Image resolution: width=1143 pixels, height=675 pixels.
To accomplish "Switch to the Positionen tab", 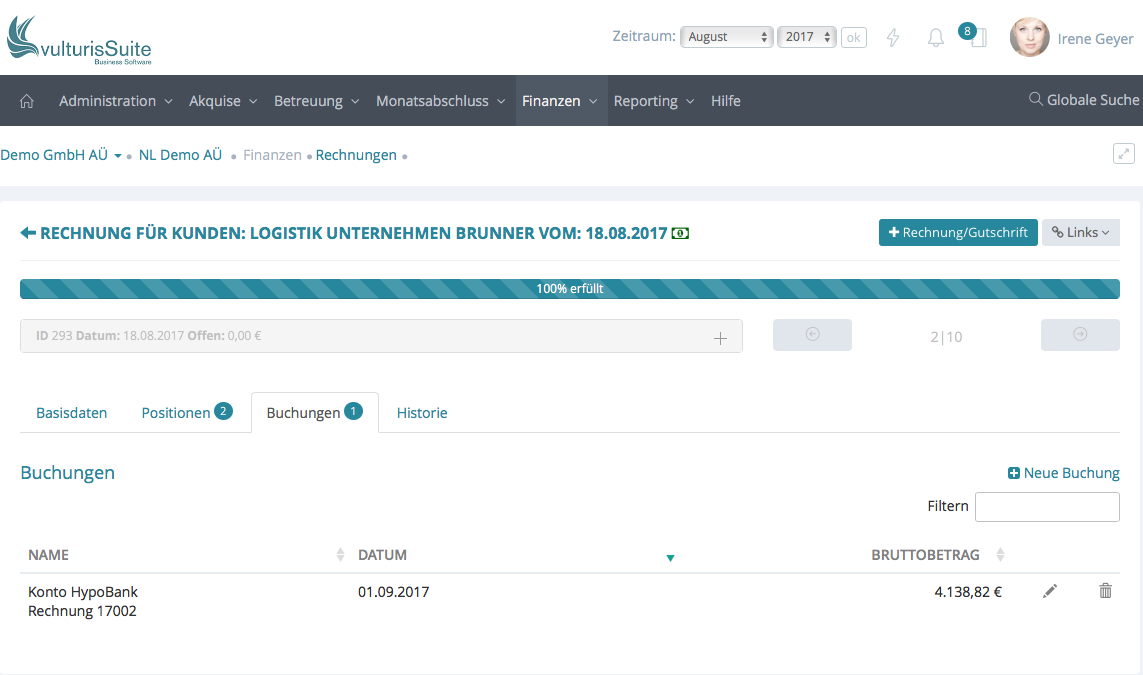I will tap(186, 412).
